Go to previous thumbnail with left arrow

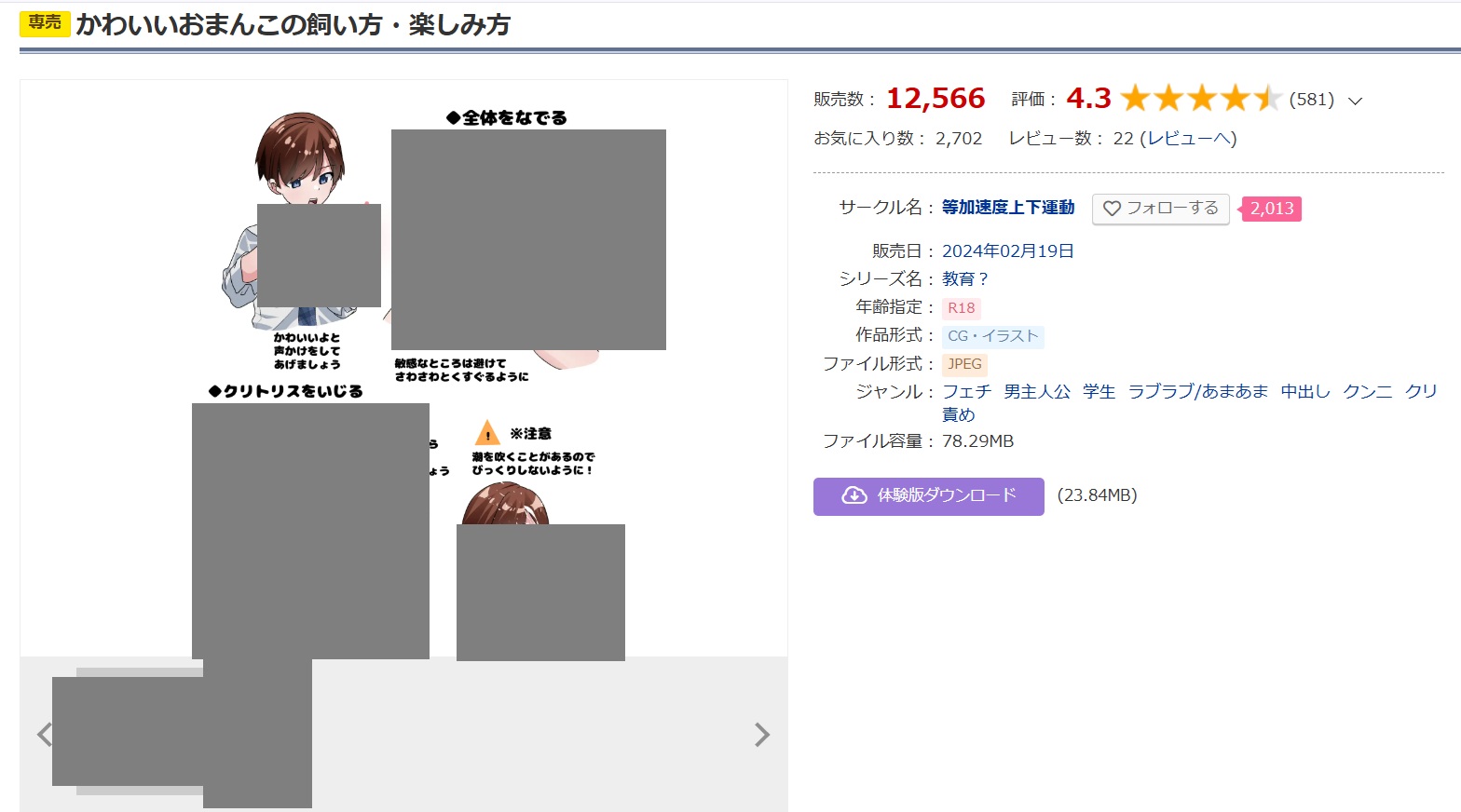pos(44,735)
